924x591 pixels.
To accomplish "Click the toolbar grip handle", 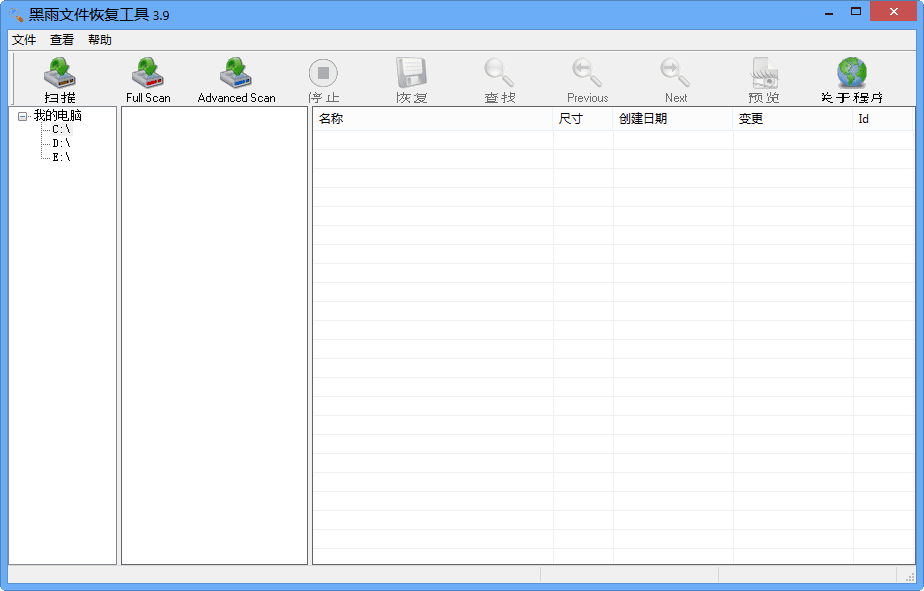I will point(13,78).
